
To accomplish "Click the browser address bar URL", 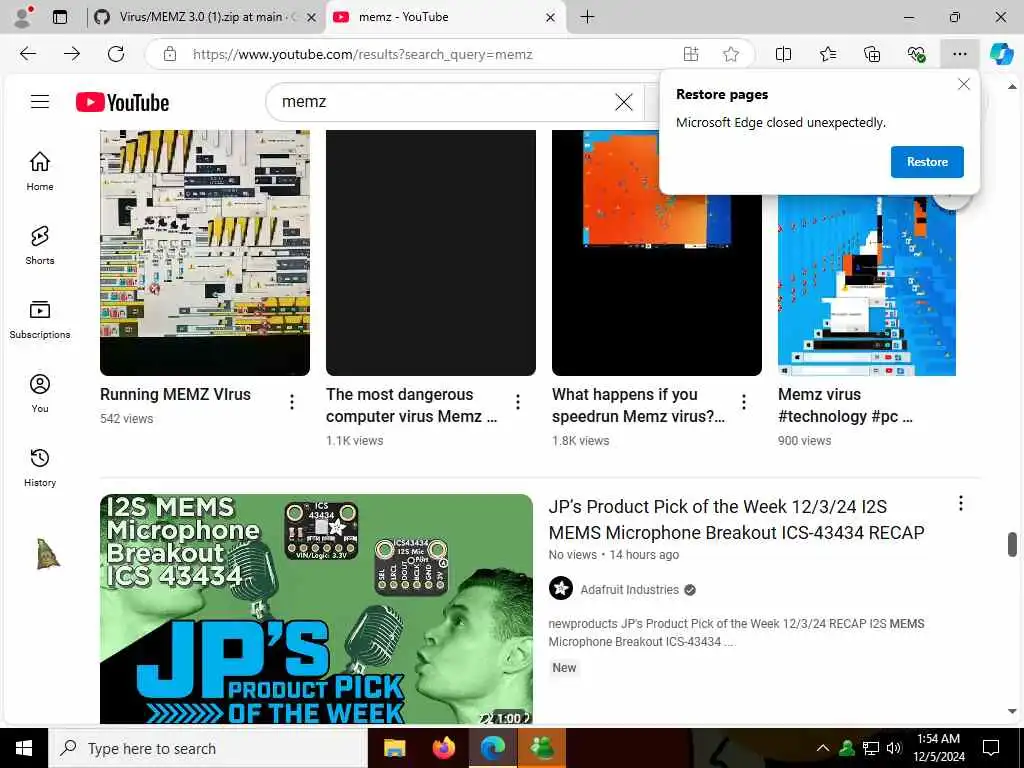I will pyautogui.click(x=362, y=54).
